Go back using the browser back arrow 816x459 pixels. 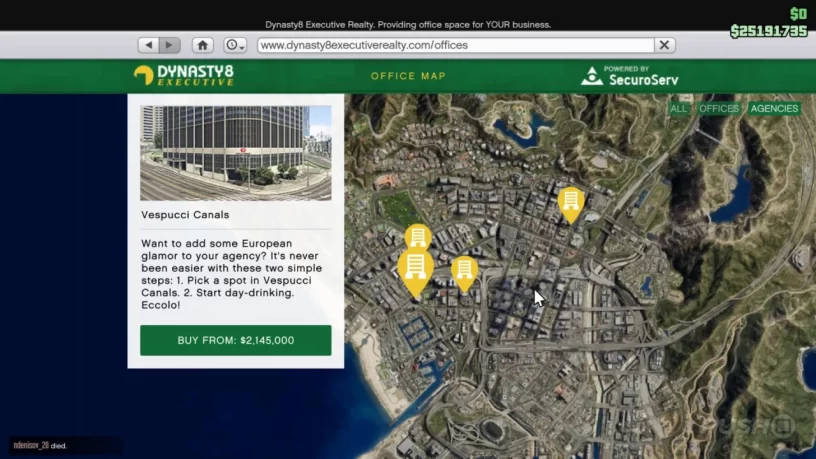tap(149, 45)
